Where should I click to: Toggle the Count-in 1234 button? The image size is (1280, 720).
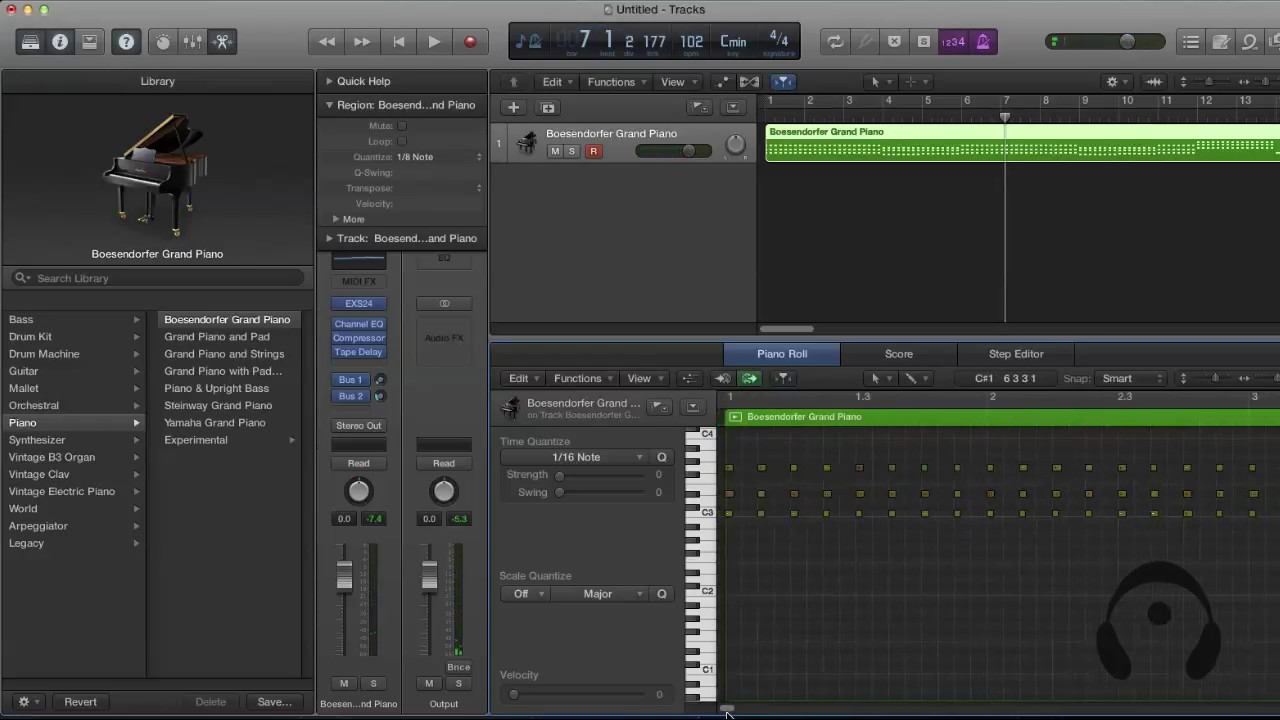pyautogui.click(x=953, y=42)
